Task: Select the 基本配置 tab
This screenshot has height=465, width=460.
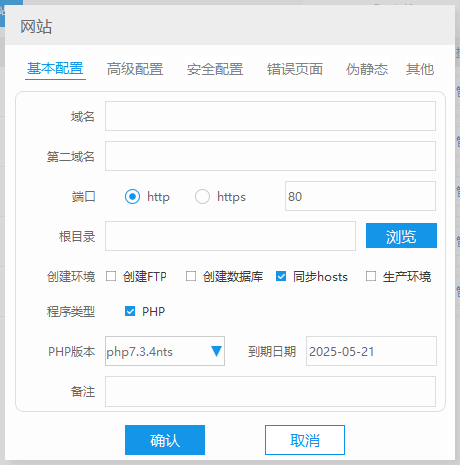Action: tap(55, 69)
